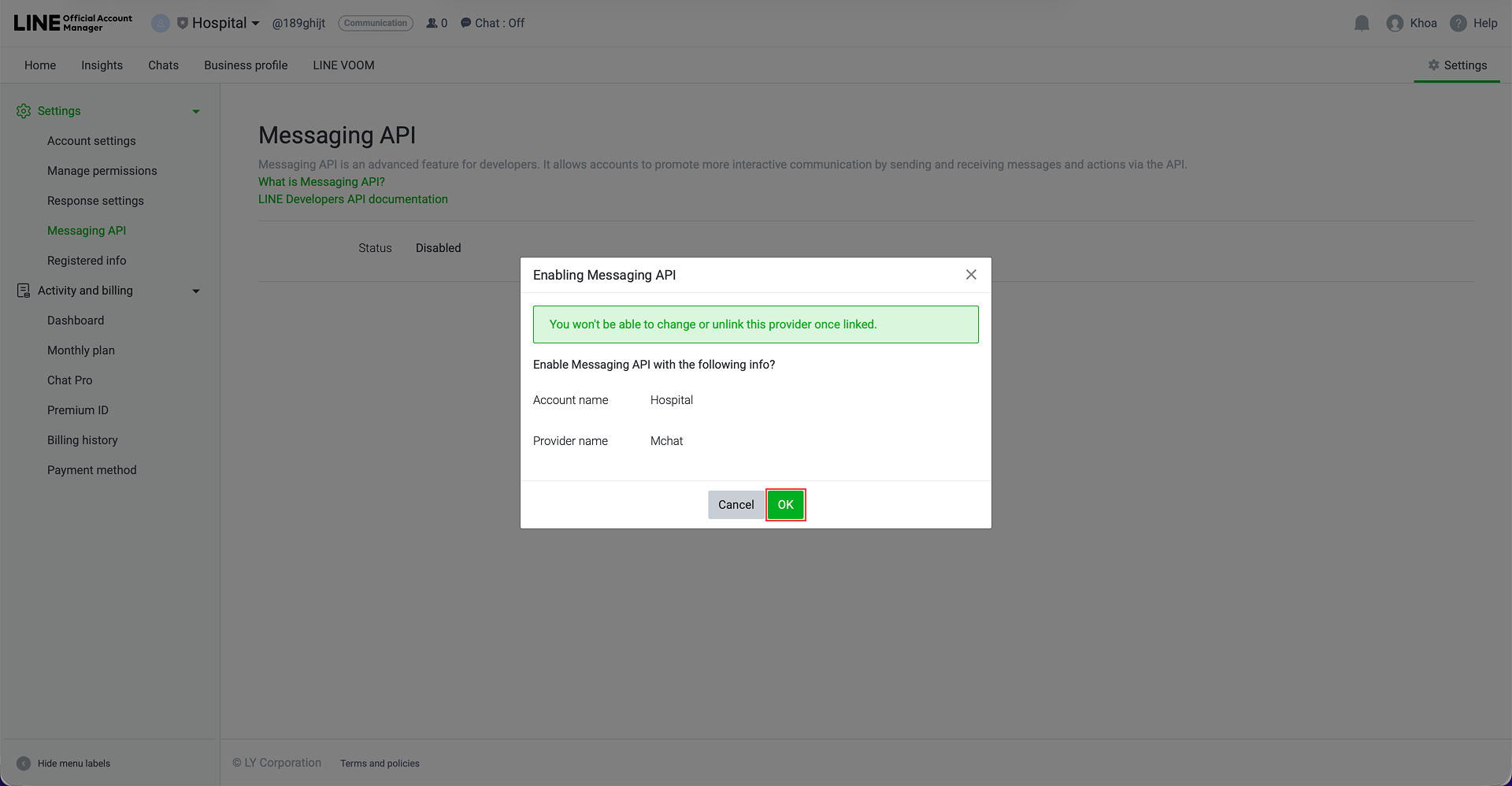Open the What is Messaging API? link

pos(321,181)
